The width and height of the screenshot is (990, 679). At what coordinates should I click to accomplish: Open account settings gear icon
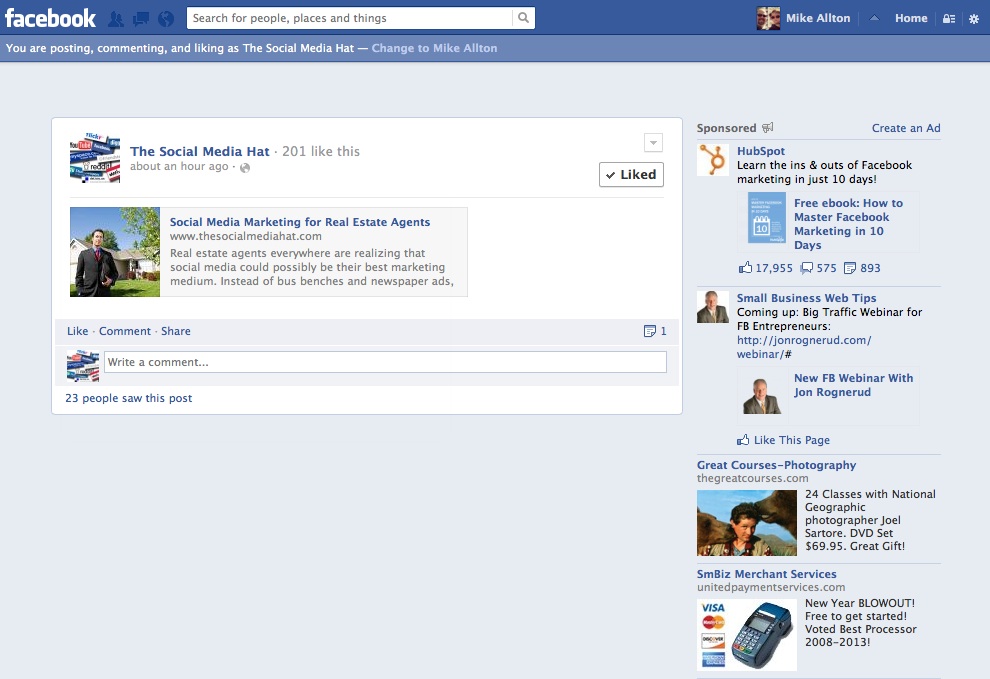click(974, 19)
